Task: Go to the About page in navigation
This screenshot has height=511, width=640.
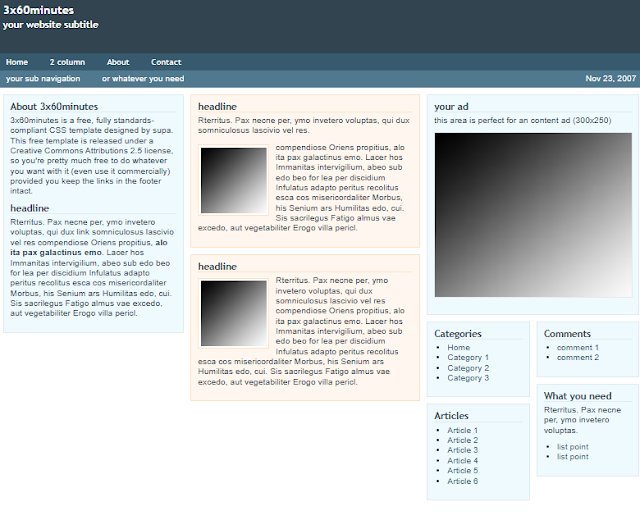Action: (x=118, y=62)
